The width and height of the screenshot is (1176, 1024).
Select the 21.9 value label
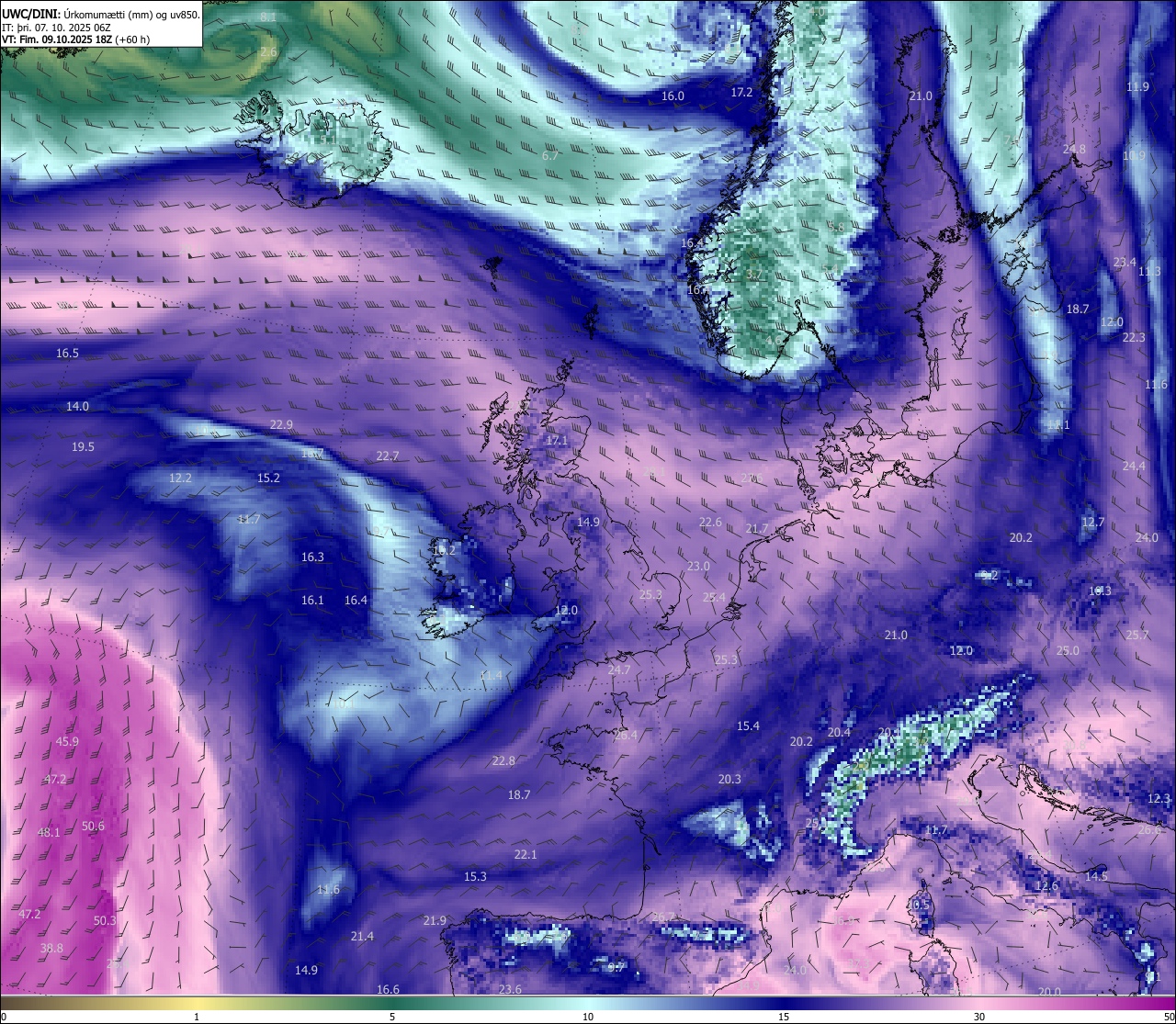[x=435, y=921]
